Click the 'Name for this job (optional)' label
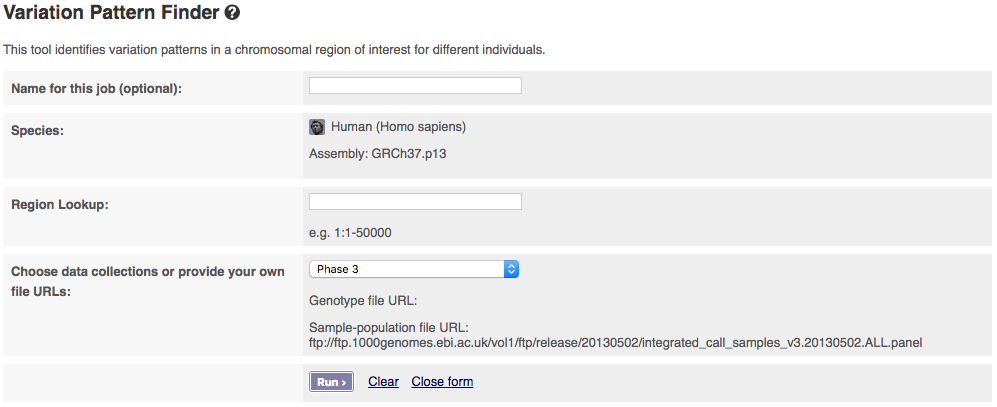The height and width of the screenshot is (407, 997). pos(96,89)
